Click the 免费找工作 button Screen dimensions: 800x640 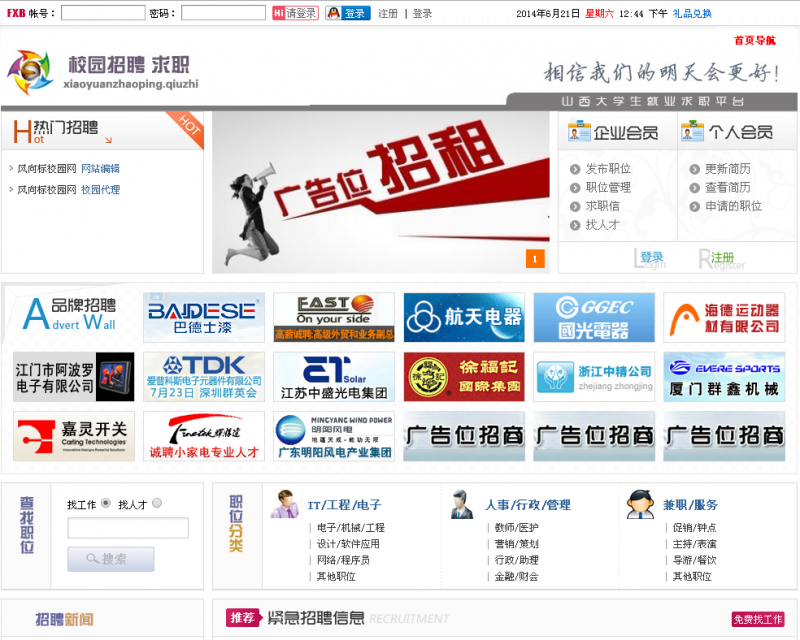pyautogui.click(x=758, y=619)
